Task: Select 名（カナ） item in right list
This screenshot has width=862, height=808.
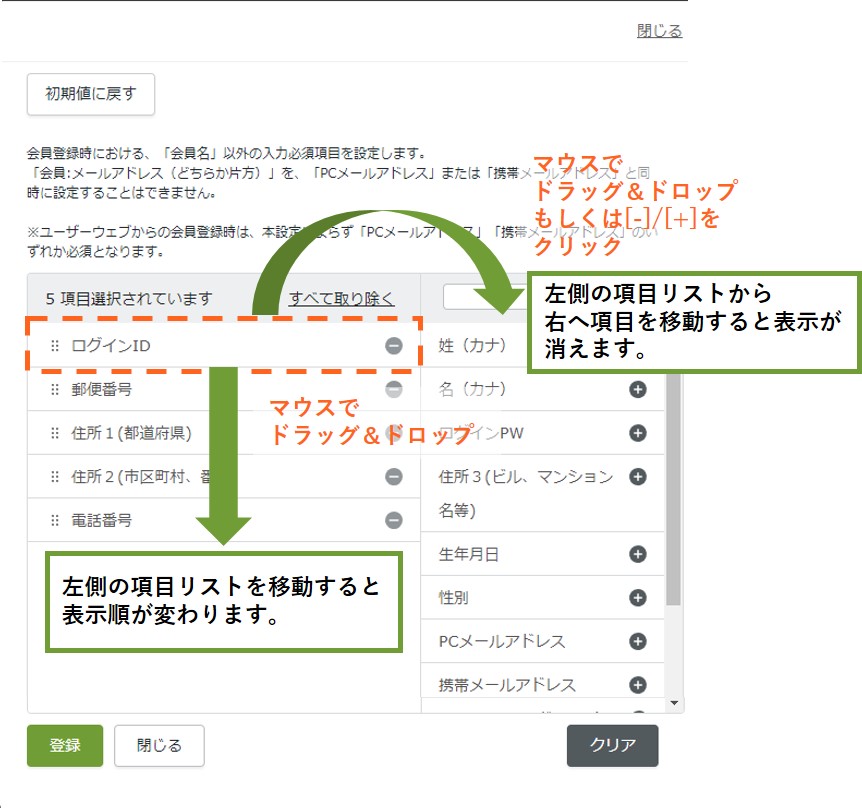Action: click(472, 390)
